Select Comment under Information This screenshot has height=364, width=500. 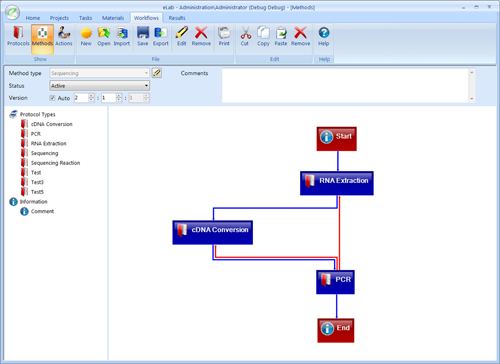point(42,211)
